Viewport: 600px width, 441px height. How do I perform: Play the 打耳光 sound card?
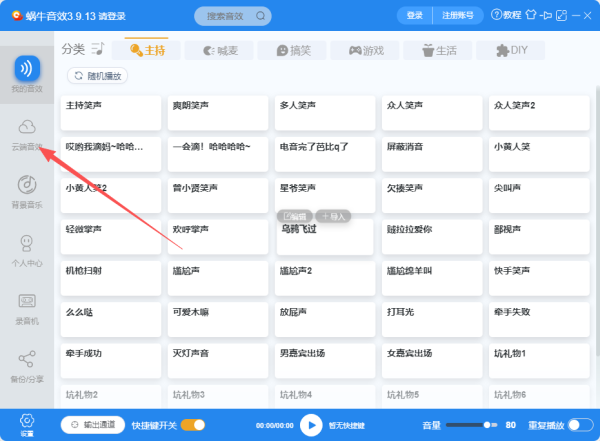click(432, 320)
